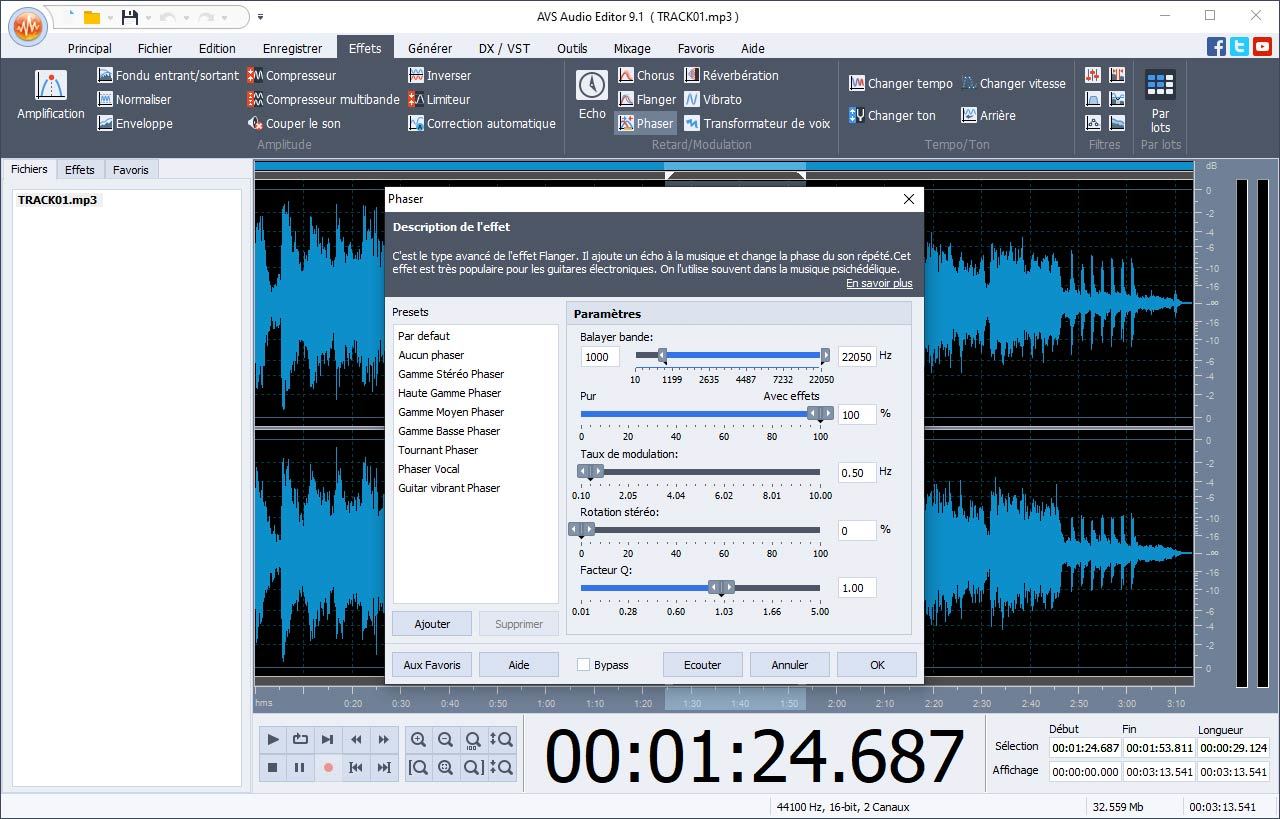
Task: Click the Ajouter preset button
Action: [x=432, y=624]
